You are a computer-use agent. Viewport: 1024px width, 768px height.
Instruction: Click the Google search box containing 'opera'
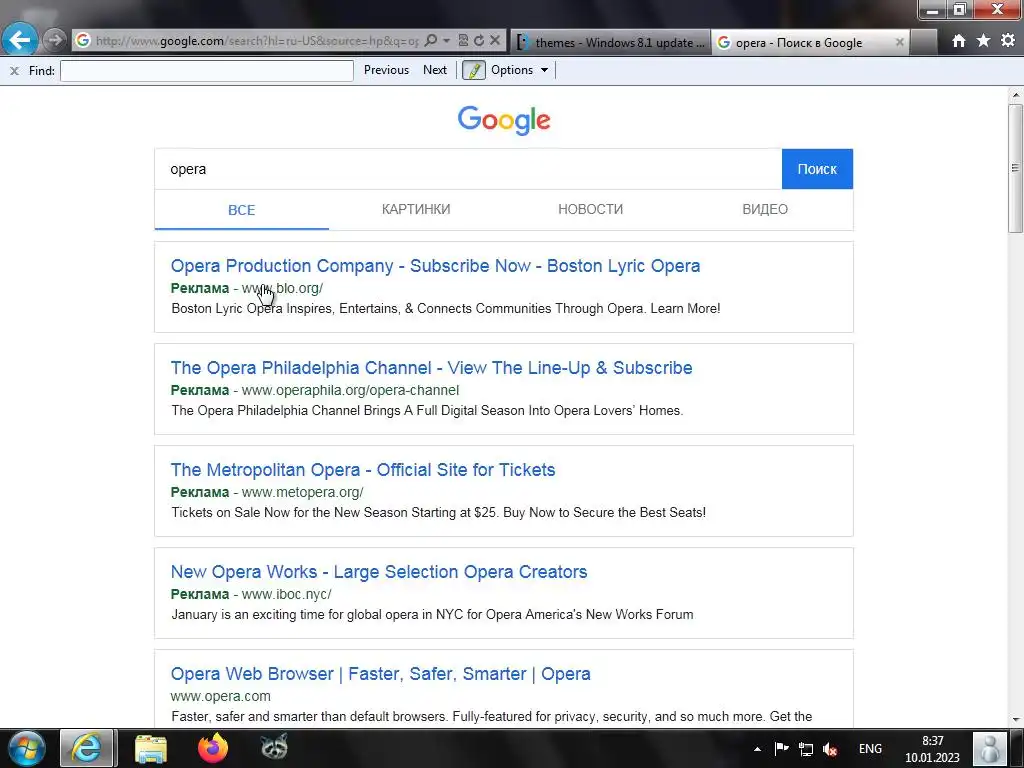tap(468, 169)
